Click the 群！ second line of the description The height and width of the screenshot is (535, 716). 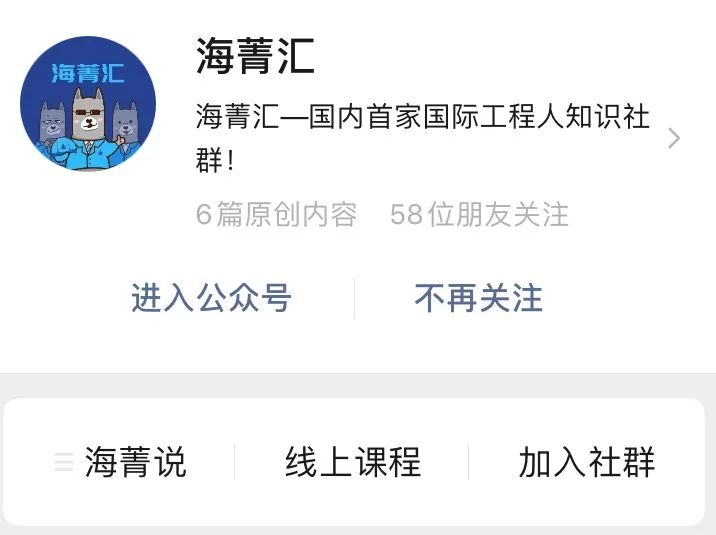point(215,160)
